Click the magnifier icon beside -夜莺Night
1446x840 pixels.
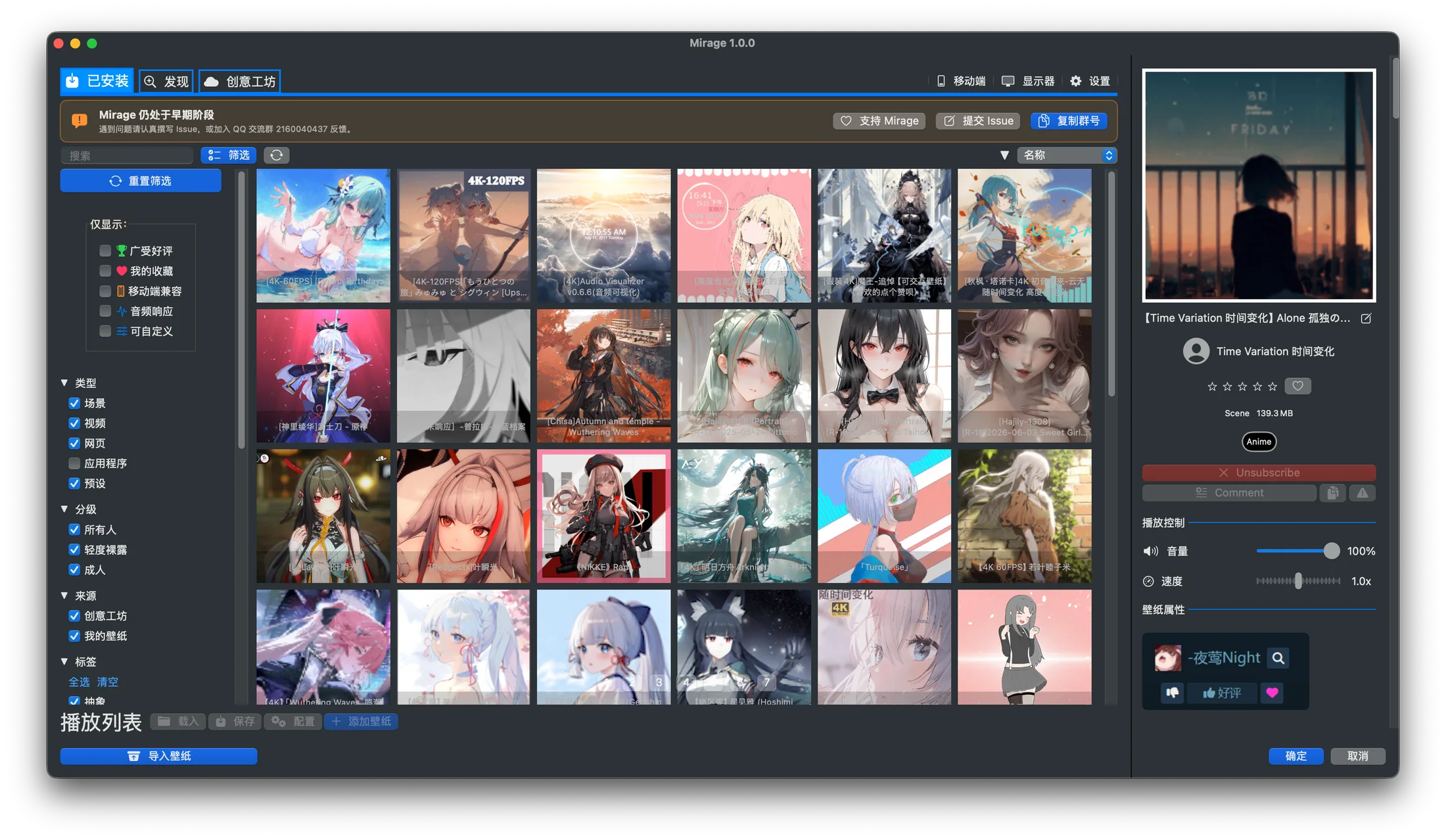1278,658
